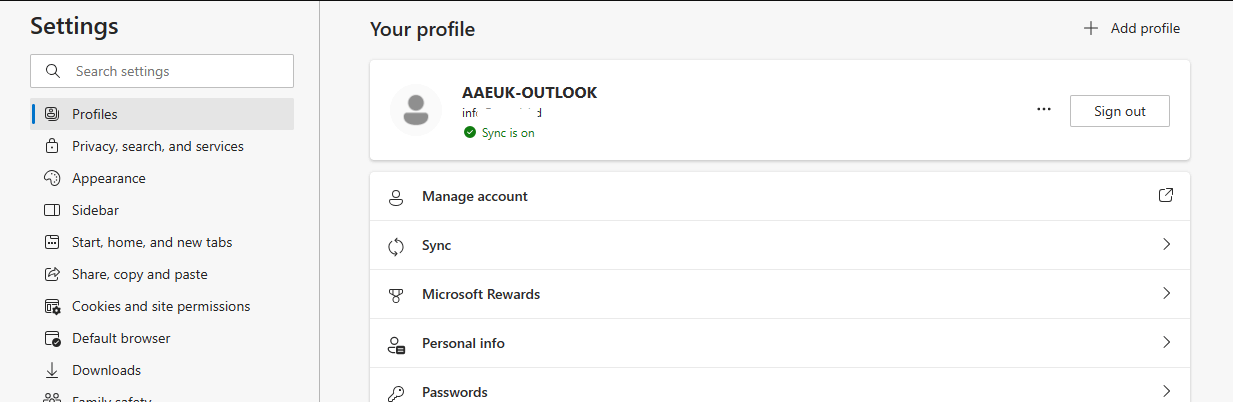Click the Share, copy and paste icon
Image resolution: width=1233 pixels, height=402 pixels.
coord(52,274)
